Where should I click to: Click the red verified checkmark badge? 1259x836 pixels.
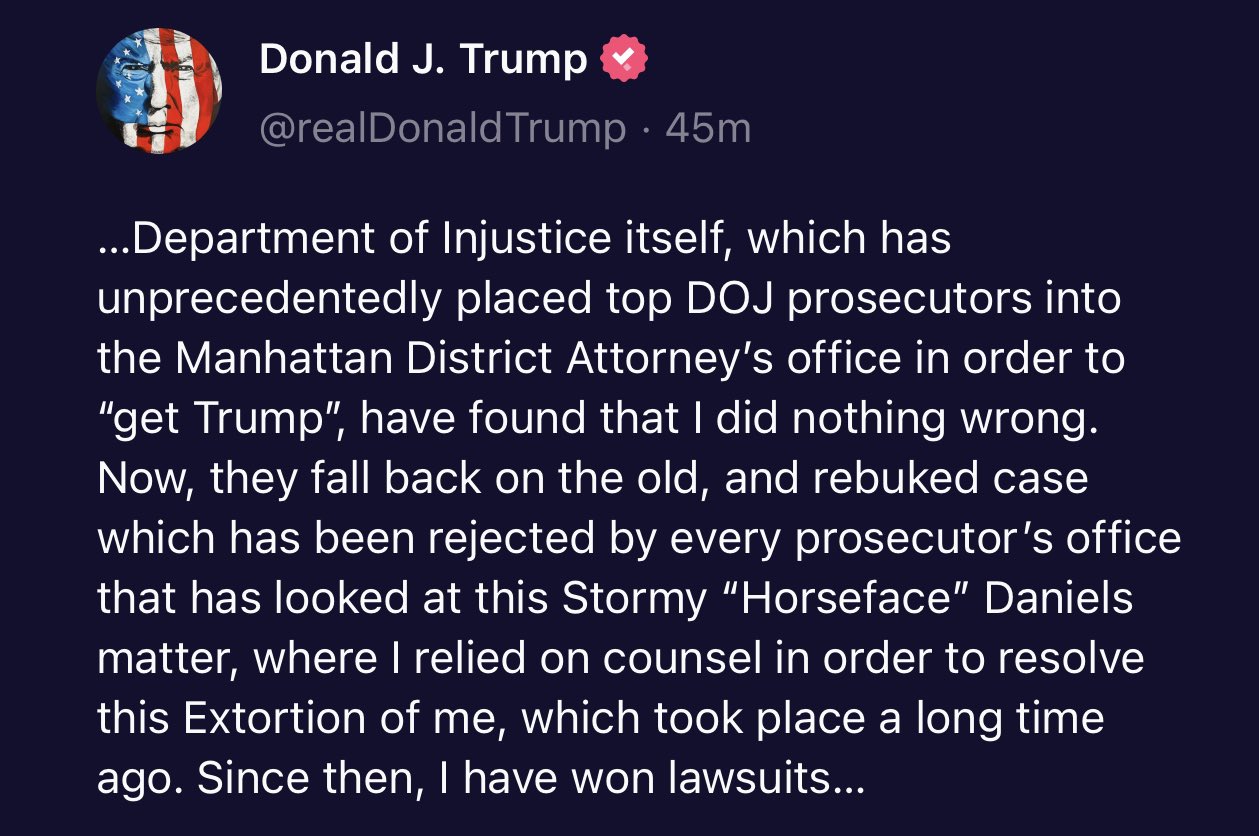coord(623,61)
